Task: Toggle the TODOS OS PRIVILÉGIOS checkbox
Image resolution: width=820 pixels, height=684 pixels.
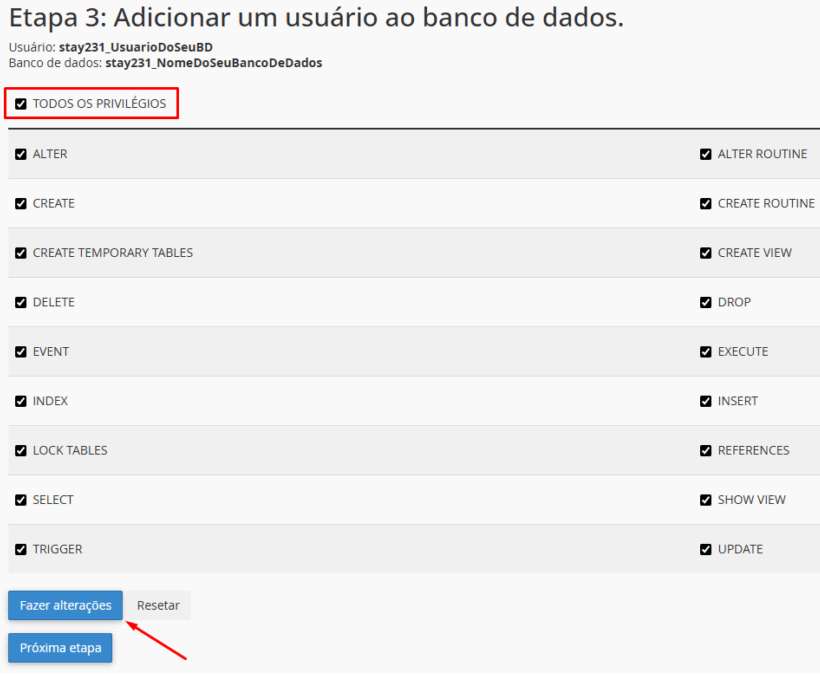Action: [x=21, y=103]
